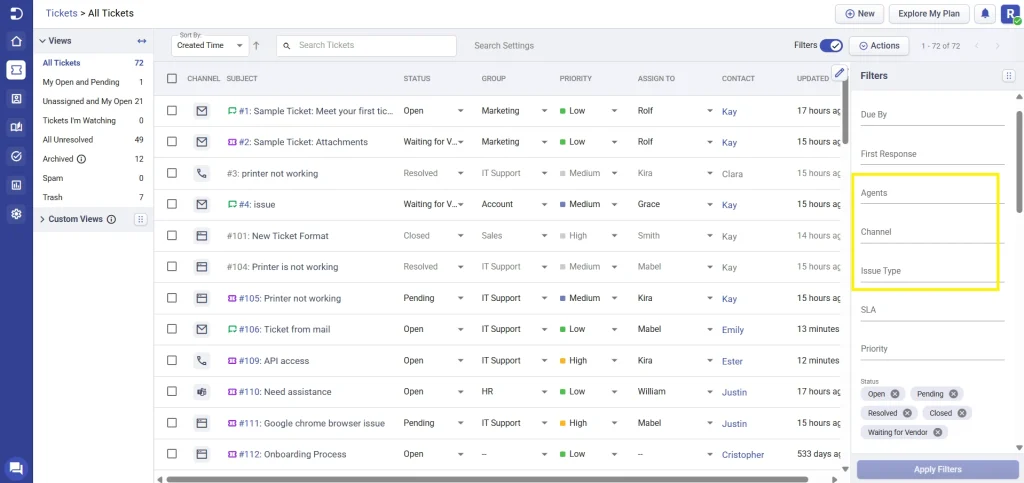1024x483 pixels.
Task: Click the app logo at top left
Action: pyautogui.click(x=16, y=13)
